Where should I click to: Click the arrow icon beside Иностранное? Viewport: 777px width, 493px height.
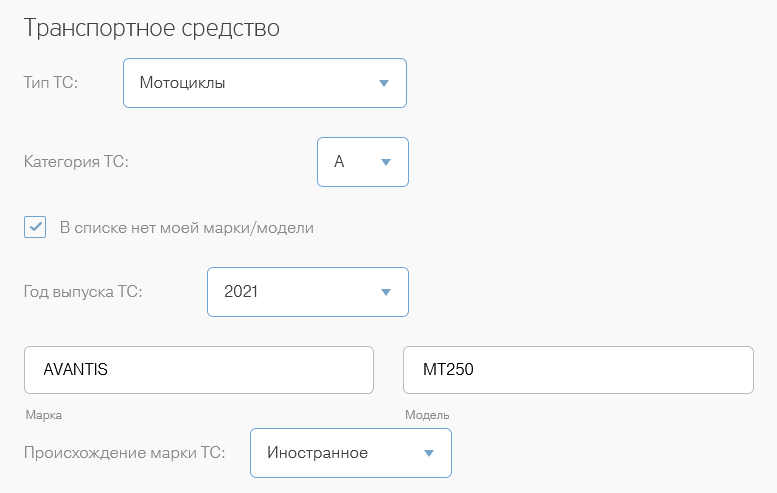pos(428,453)
